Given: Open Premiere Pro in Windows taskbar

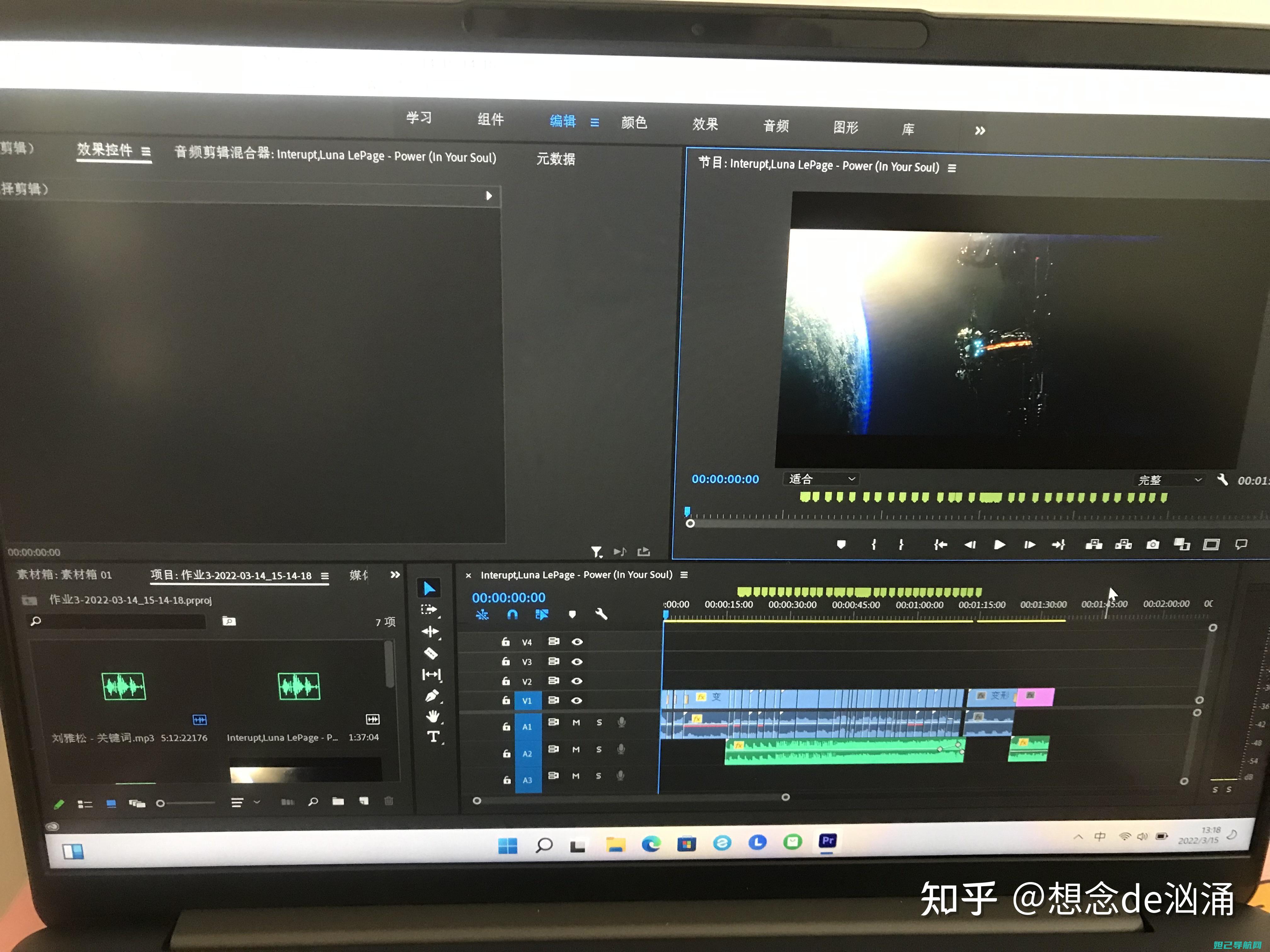Looking at the screenshot, I should point(827,841).
